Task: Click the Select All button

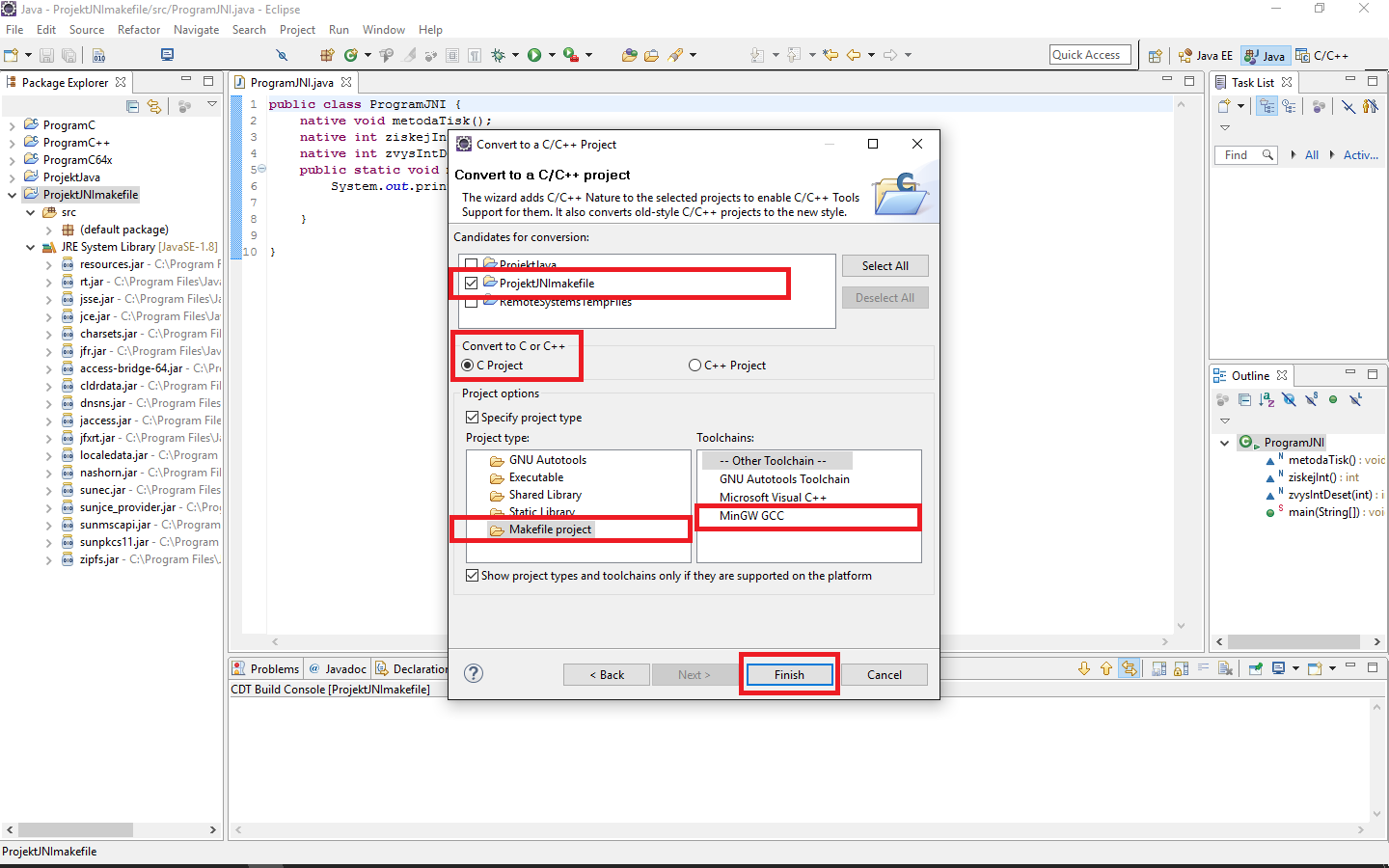Action: point(885,265)
